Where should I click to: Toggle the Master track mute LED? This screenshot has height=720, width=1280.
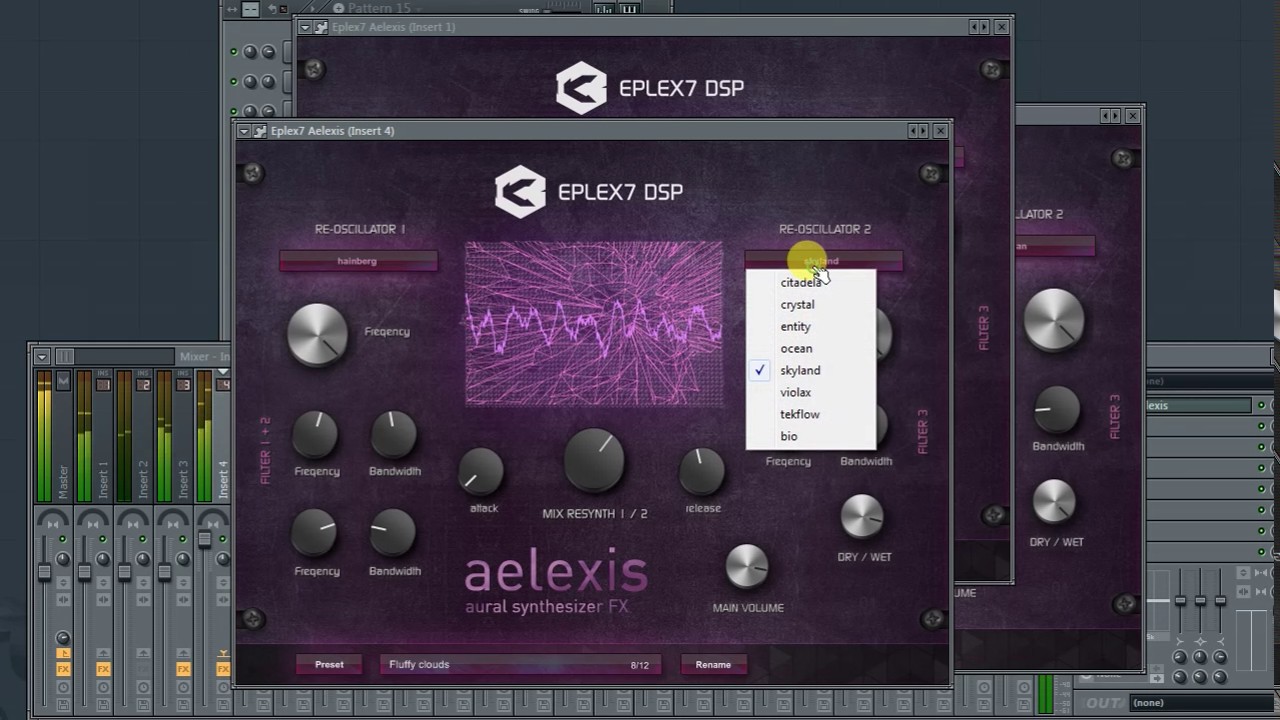(x=62, y=538)
